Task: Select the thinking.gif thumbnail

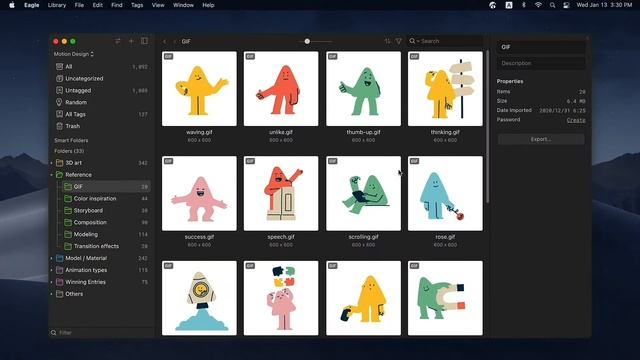Action: (445, 89)
